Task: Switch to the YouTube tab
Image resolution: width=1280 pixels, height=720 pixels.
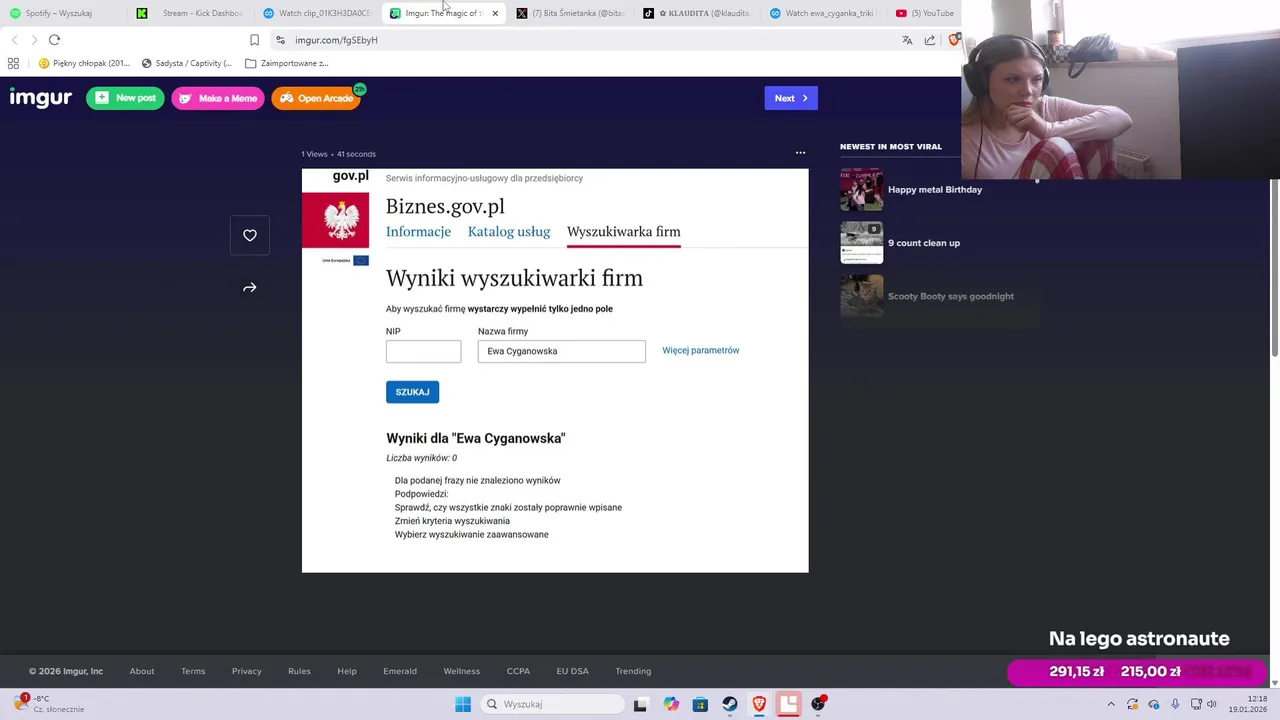Action: click(x=925, y=13)
